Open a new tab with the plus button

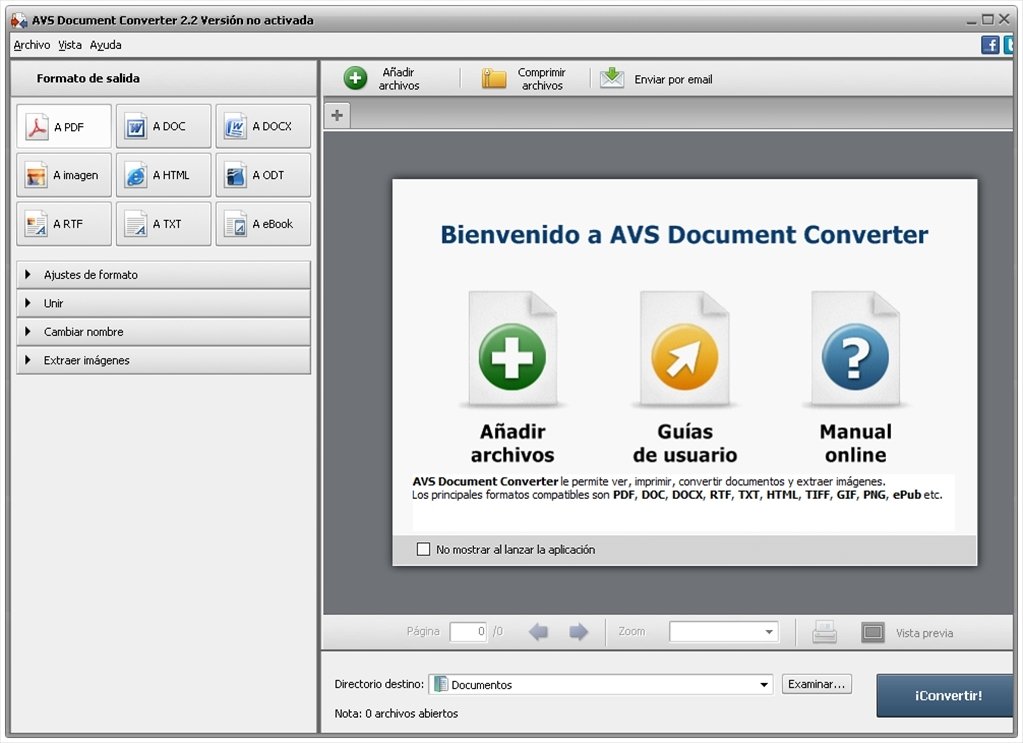(x=337, y=115)
